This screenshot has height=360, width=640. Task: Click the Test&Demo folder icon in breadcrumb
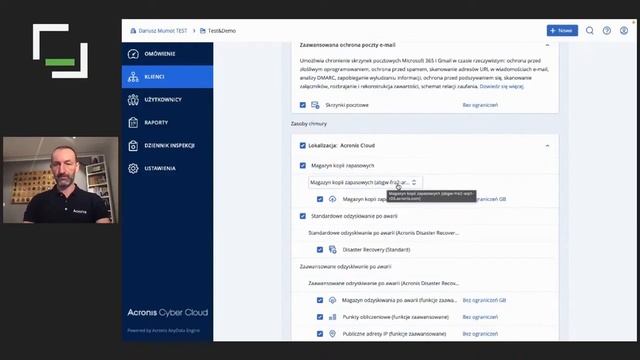[202, 31]
